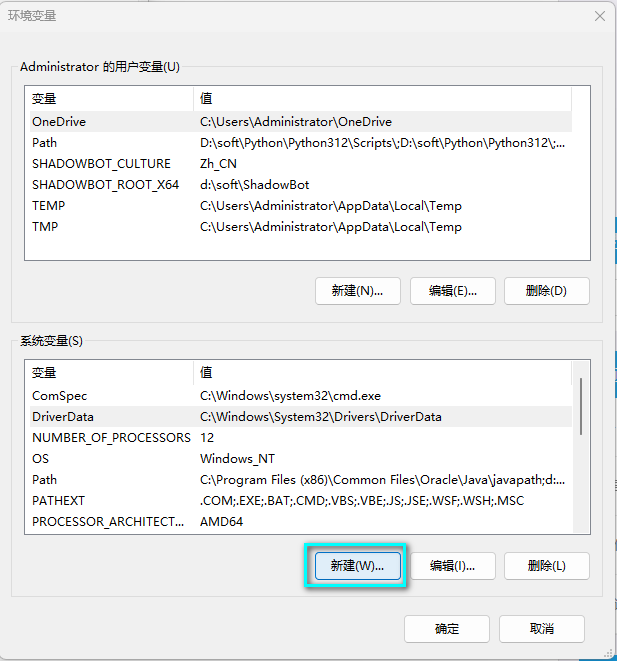Image resolution: width=617 pixels, height=661 pixels.
Task: Click the TEMP row's AppData\Local\Temp value
Action: (331, 206)
